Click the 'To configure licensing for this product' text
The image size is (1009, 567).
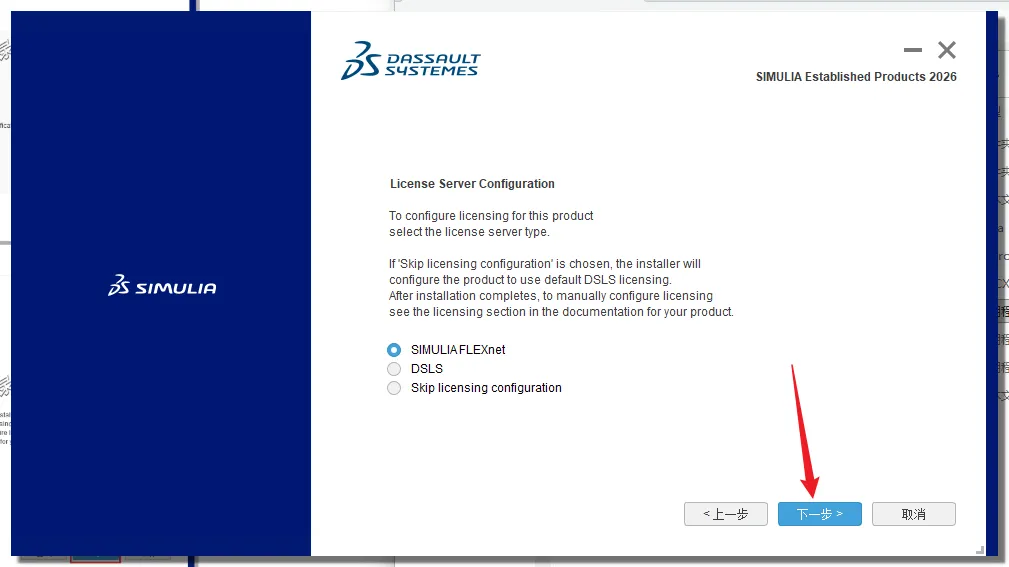pyautogui.click(x=491, y=216)
